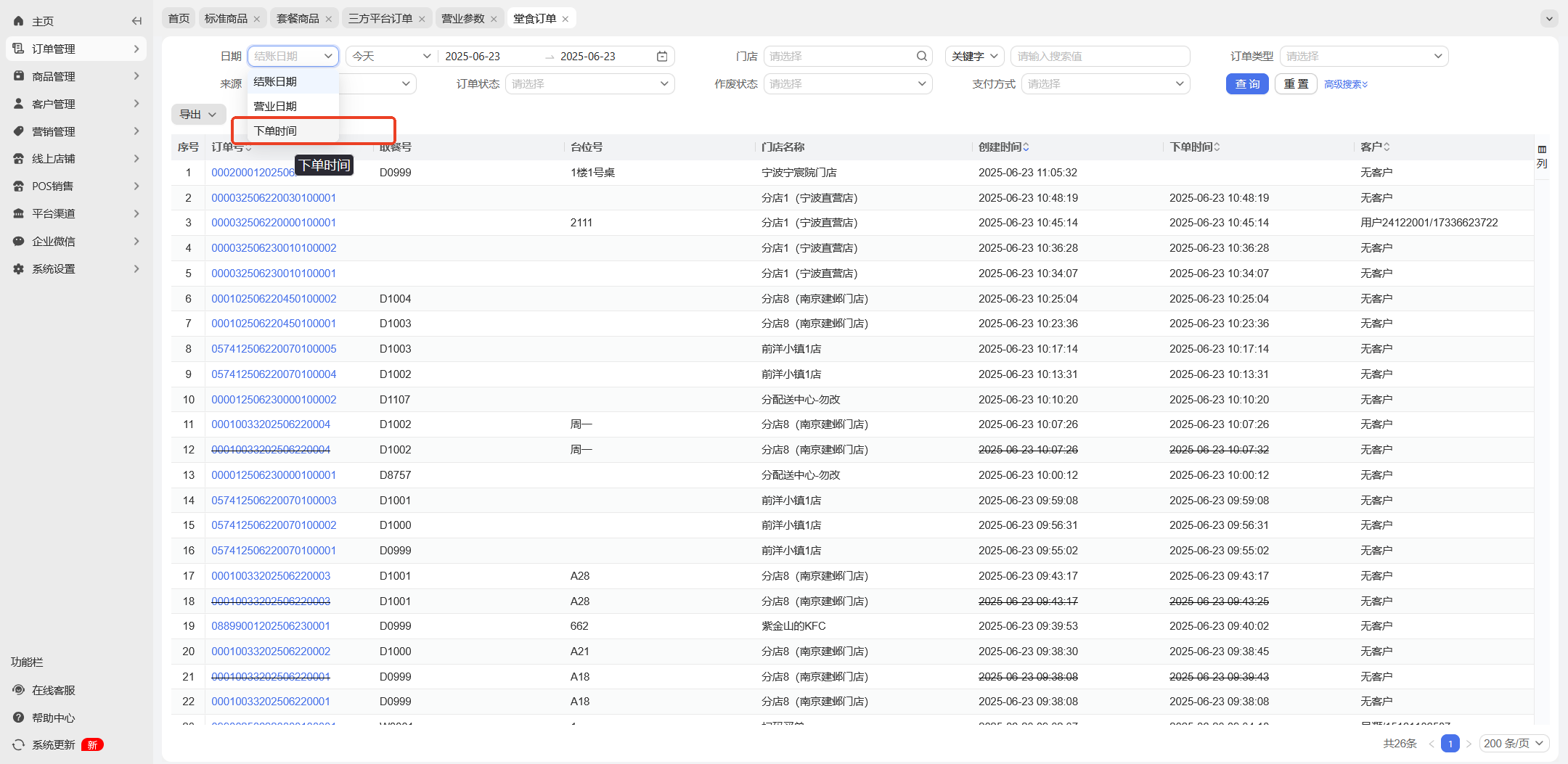Open column settings 列 icon
The width and height of the screenshot is (1568, 764).
click(x=1542, y=157)
